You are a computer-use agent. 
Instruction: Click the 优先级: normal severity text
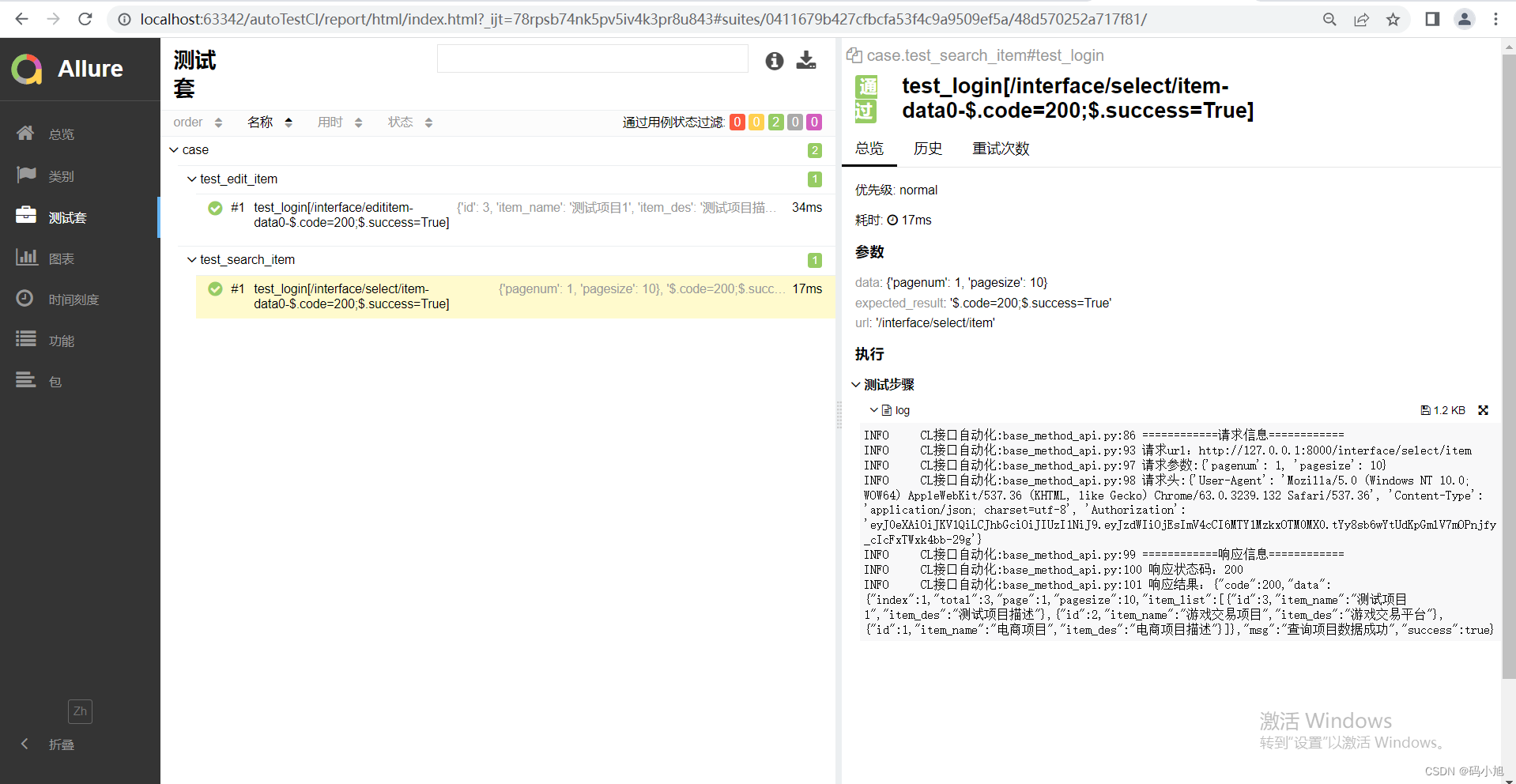[896, 190]
